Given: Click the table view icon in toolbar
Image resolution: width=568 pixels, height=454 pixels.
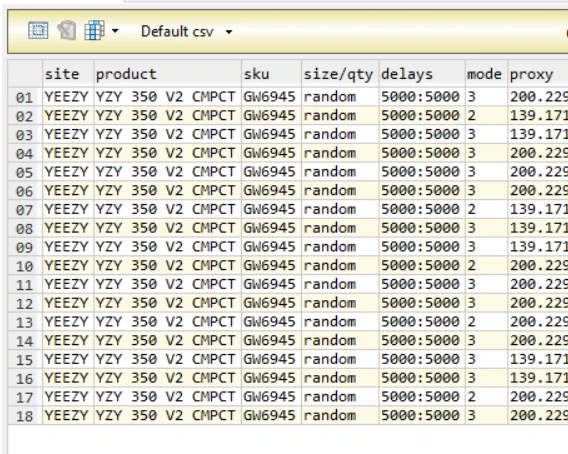Looking at the screenshot, I should click(38, 31).
